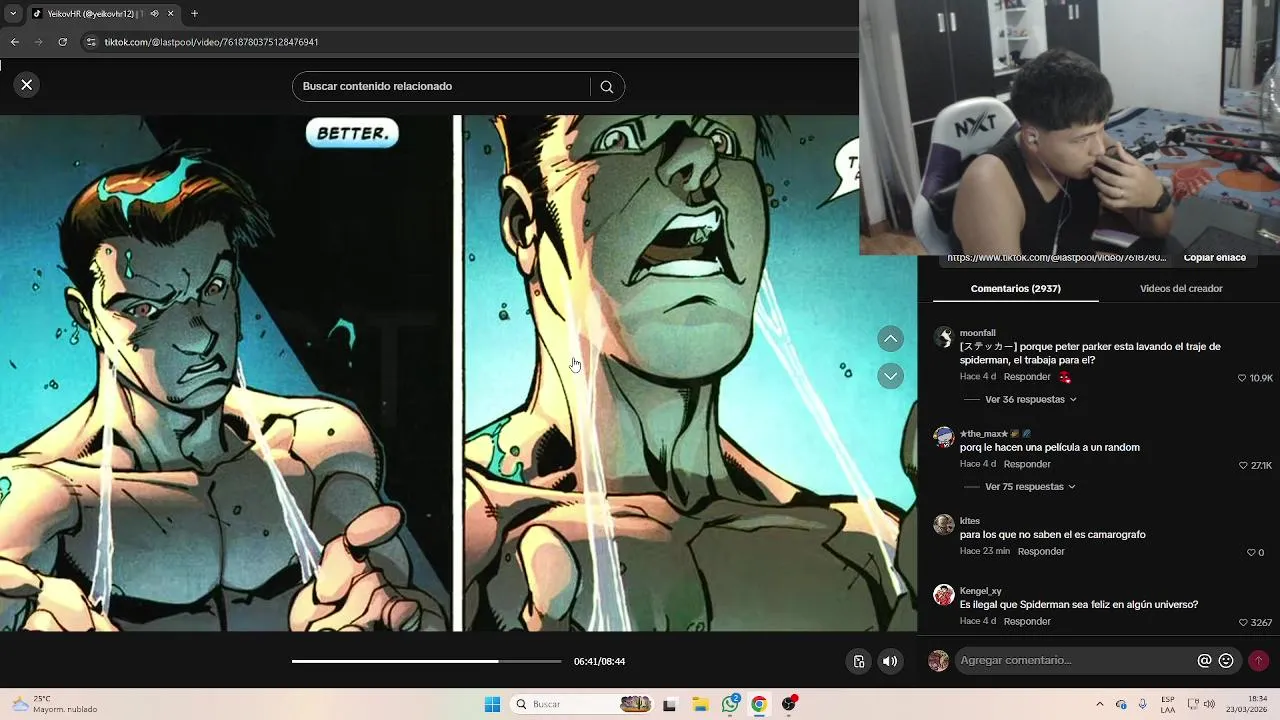Open File Explorer from taskbar
1280x720 pixels.
click(700, 705)
